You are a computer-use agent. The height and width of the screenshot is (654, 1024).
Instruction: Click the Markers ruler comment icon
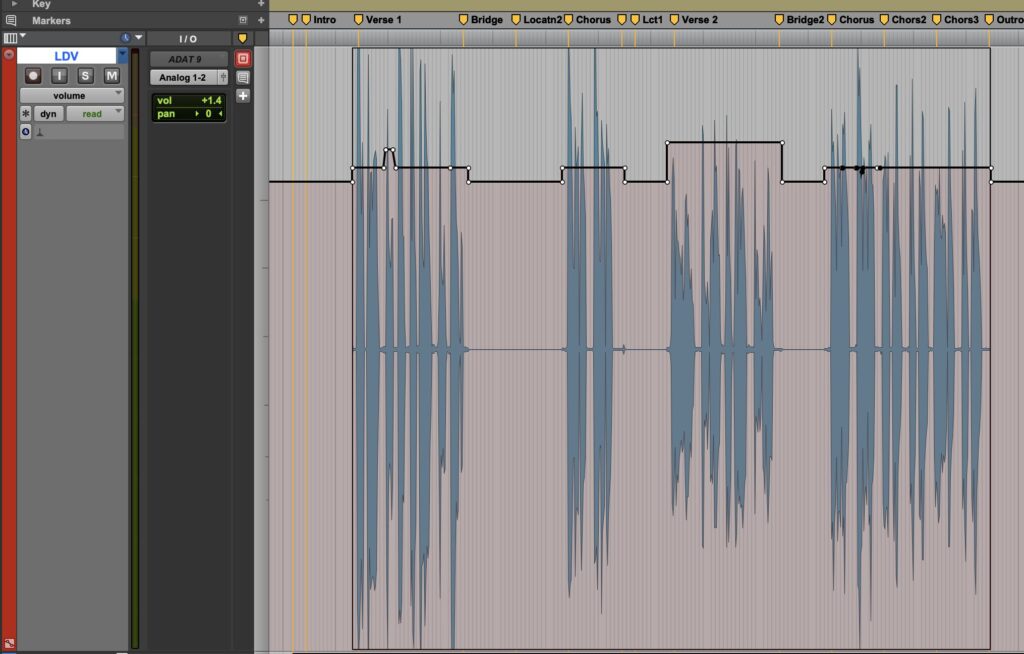point(11,20)
